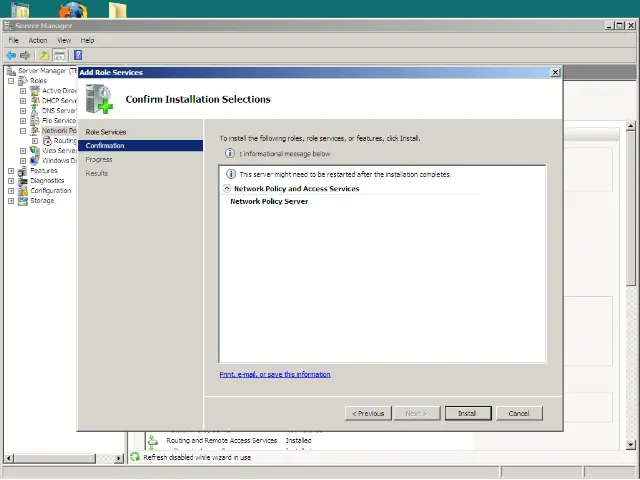The image size is (640, 480).
Task: Click tree pane horizontal scrollbar left arrow
Action: 9,458
